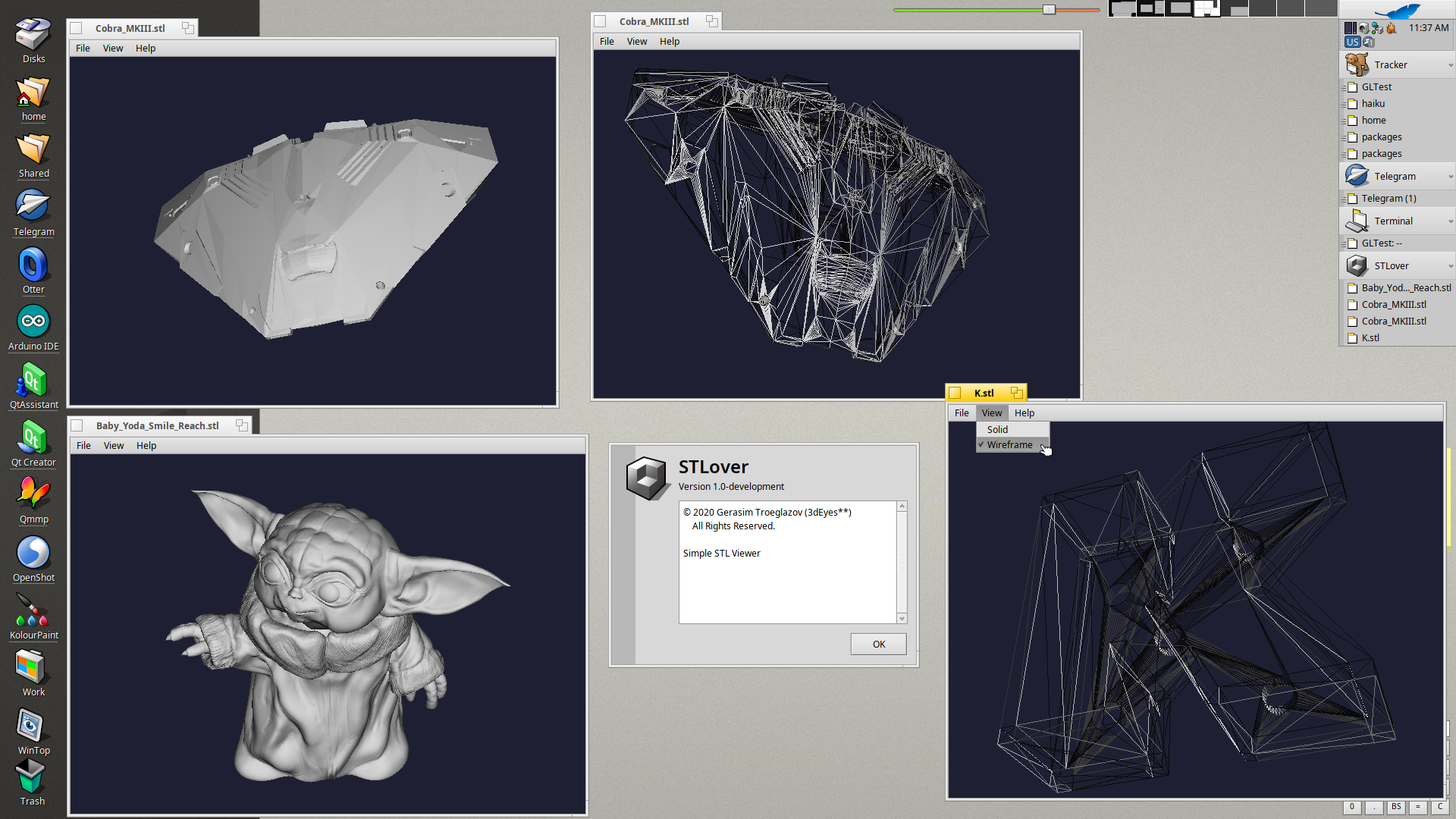Open Help menu in Baby_Yoda_Smile_Reach.stl window
The height and width of the screenshot is (819, 1456).
click(x=146, y=446)
